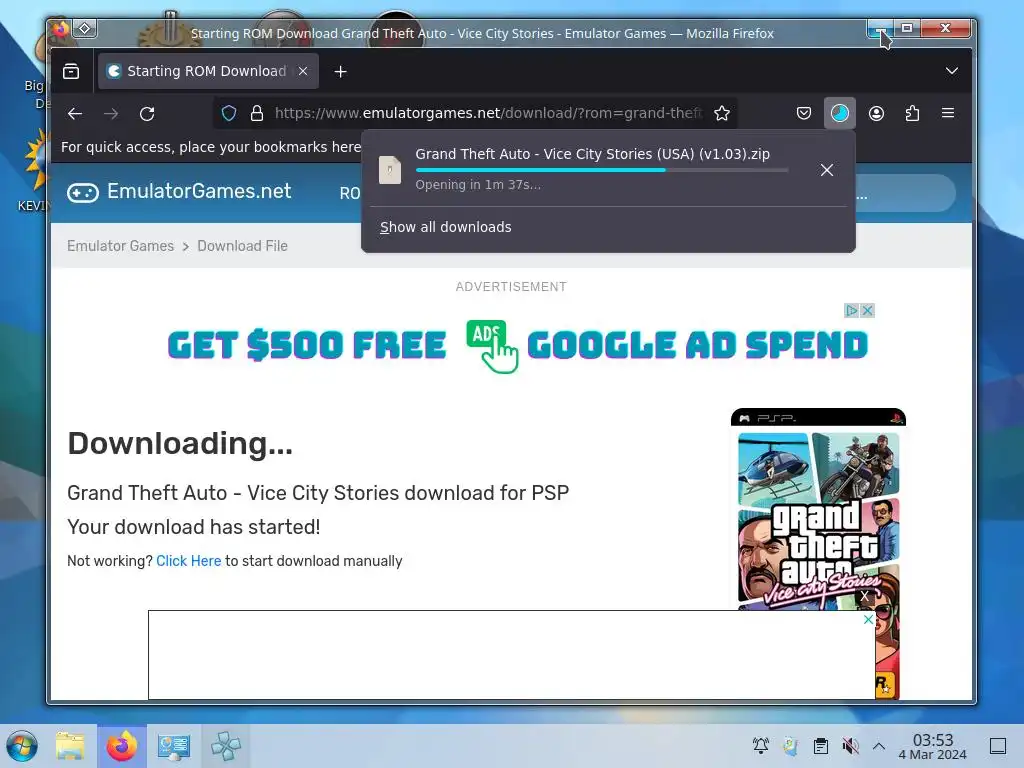This screenshot has height=768, width=1024.
Task: Click the EmulatorGames.net logo link
Action: pyautogui.click(x=180, y=191)
